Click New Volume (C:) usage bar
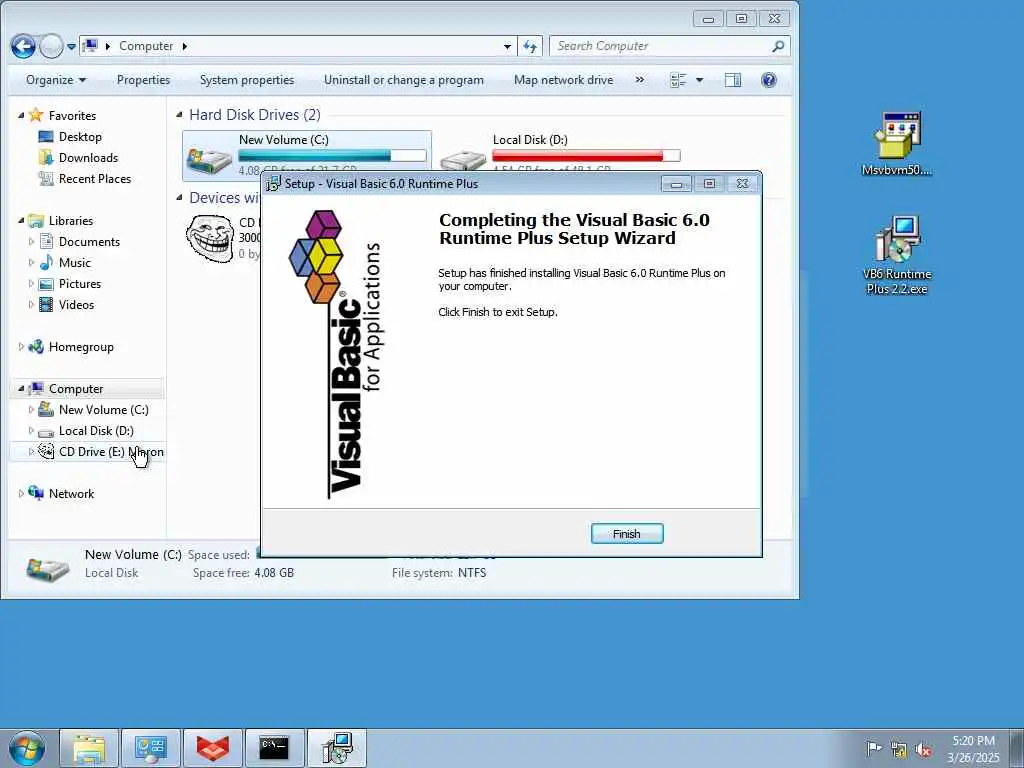Screen dimensions: 1024x768 (332, 155)
